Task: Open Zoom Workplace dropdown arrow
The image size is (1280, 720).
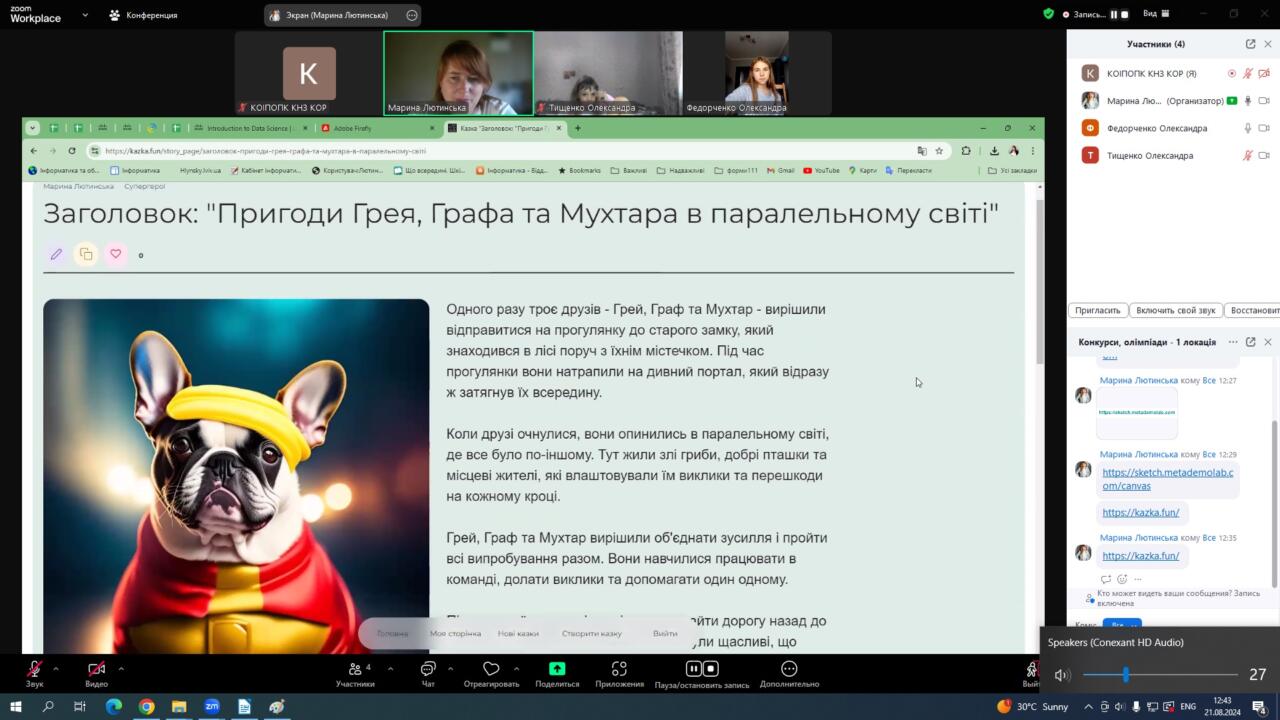Action: coord(84,15)
